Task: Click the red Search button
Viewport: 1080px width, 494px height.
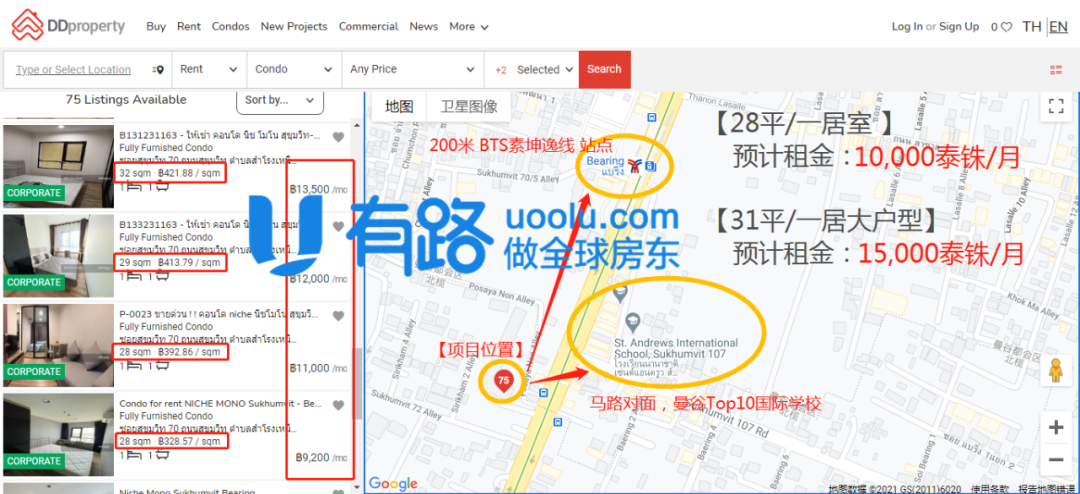Action: [605, 70]
